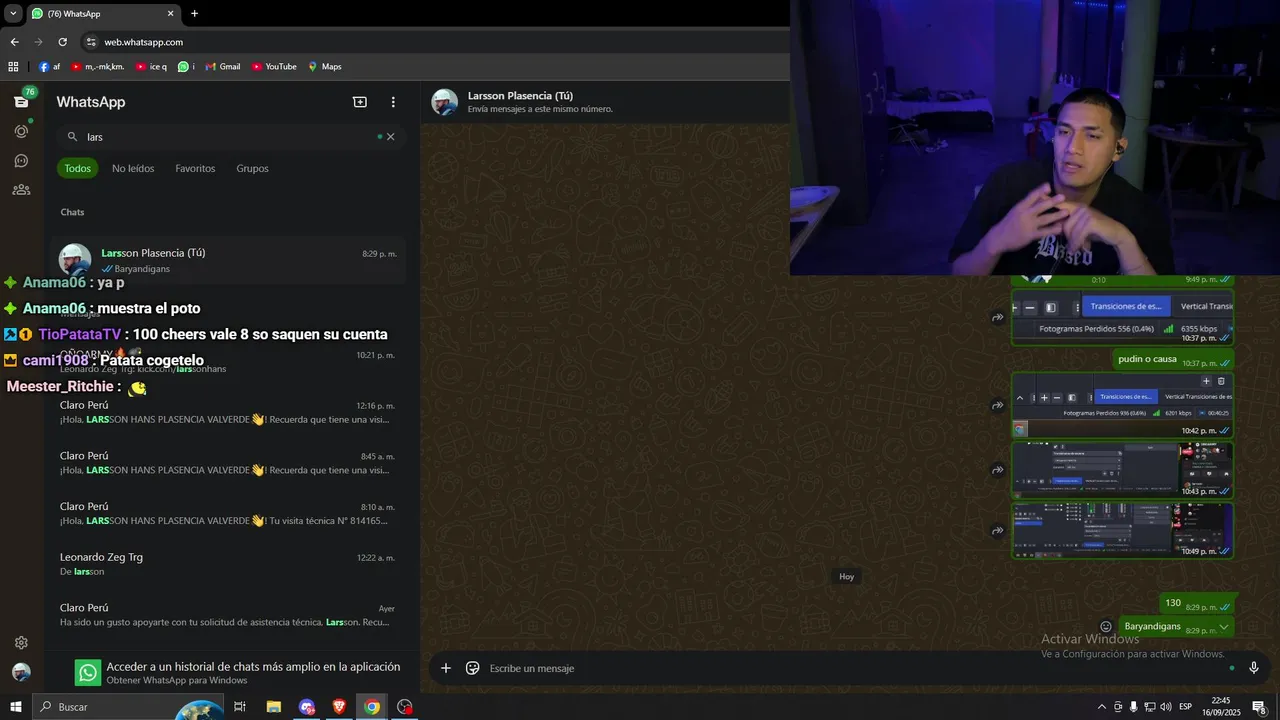Click the web.whatsapp.com address bar
The image size is (1280, 720).
coord(143,42)
